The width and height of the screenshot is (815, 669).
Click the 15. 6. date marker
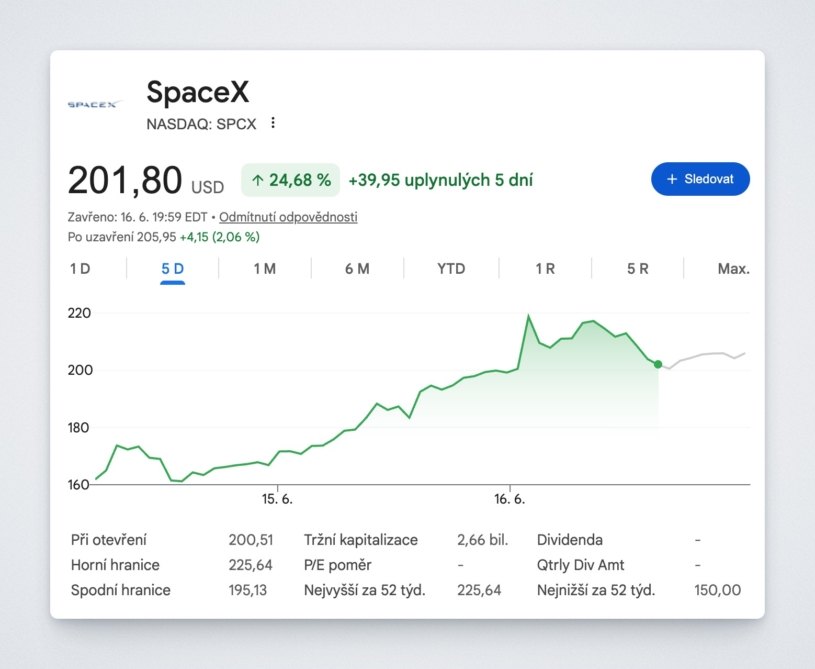pyautogui.click(x=277, y=499)
